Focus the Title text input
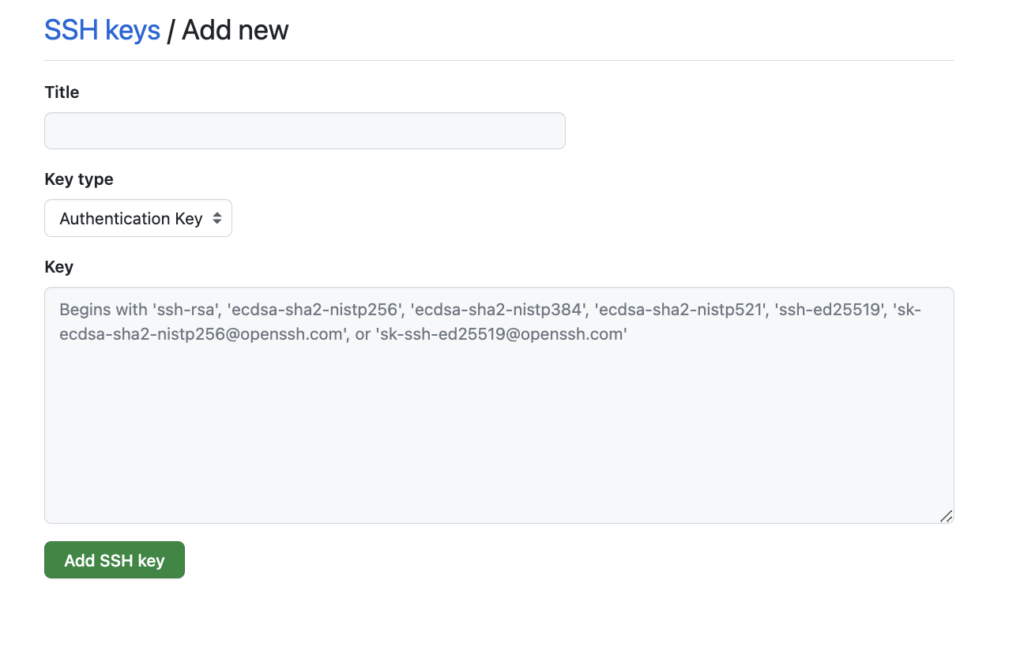Viewport: 1024px width, 651px height. pos(305,131)
